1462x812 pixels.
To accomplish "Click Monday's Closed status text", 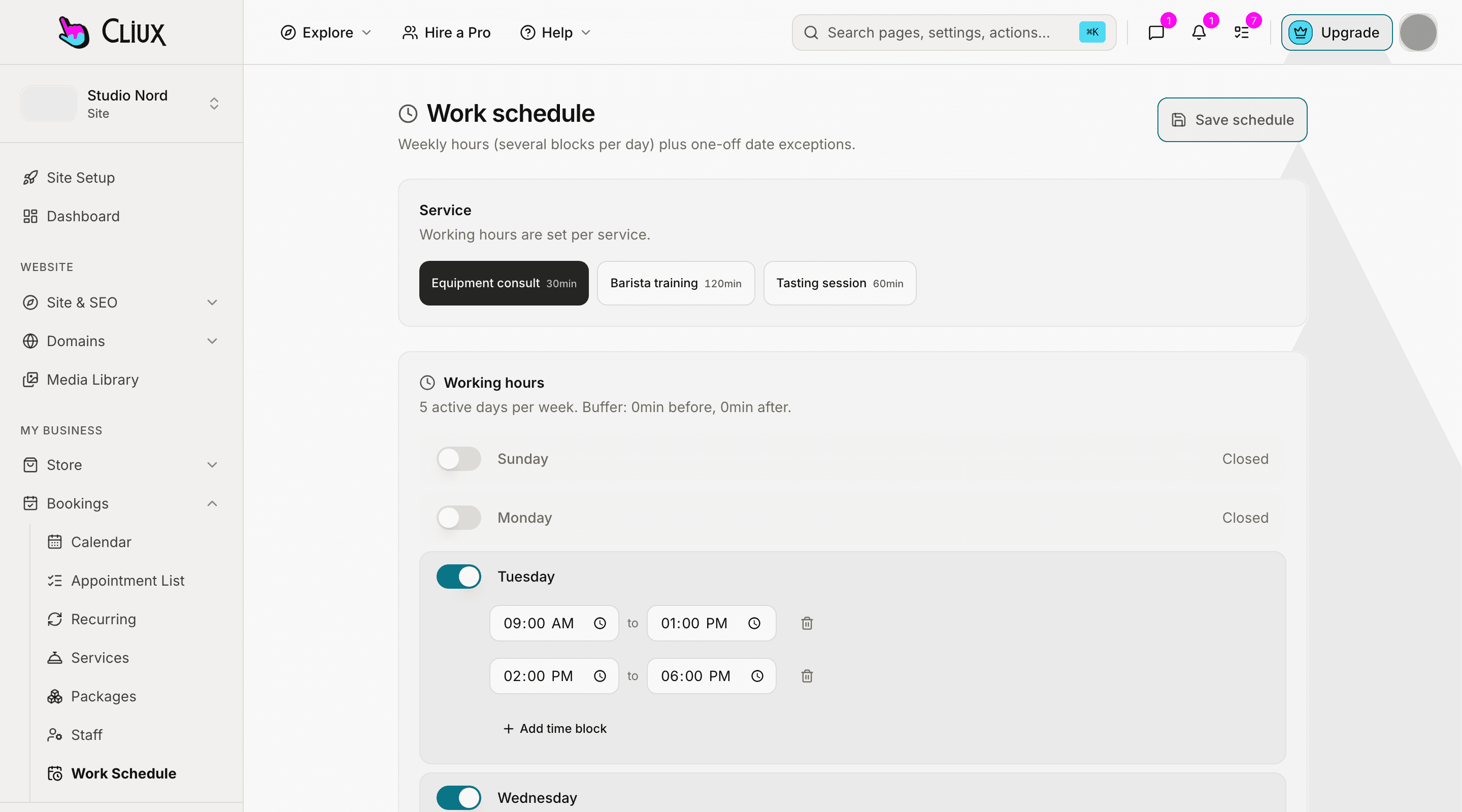I will (1245, 518).
